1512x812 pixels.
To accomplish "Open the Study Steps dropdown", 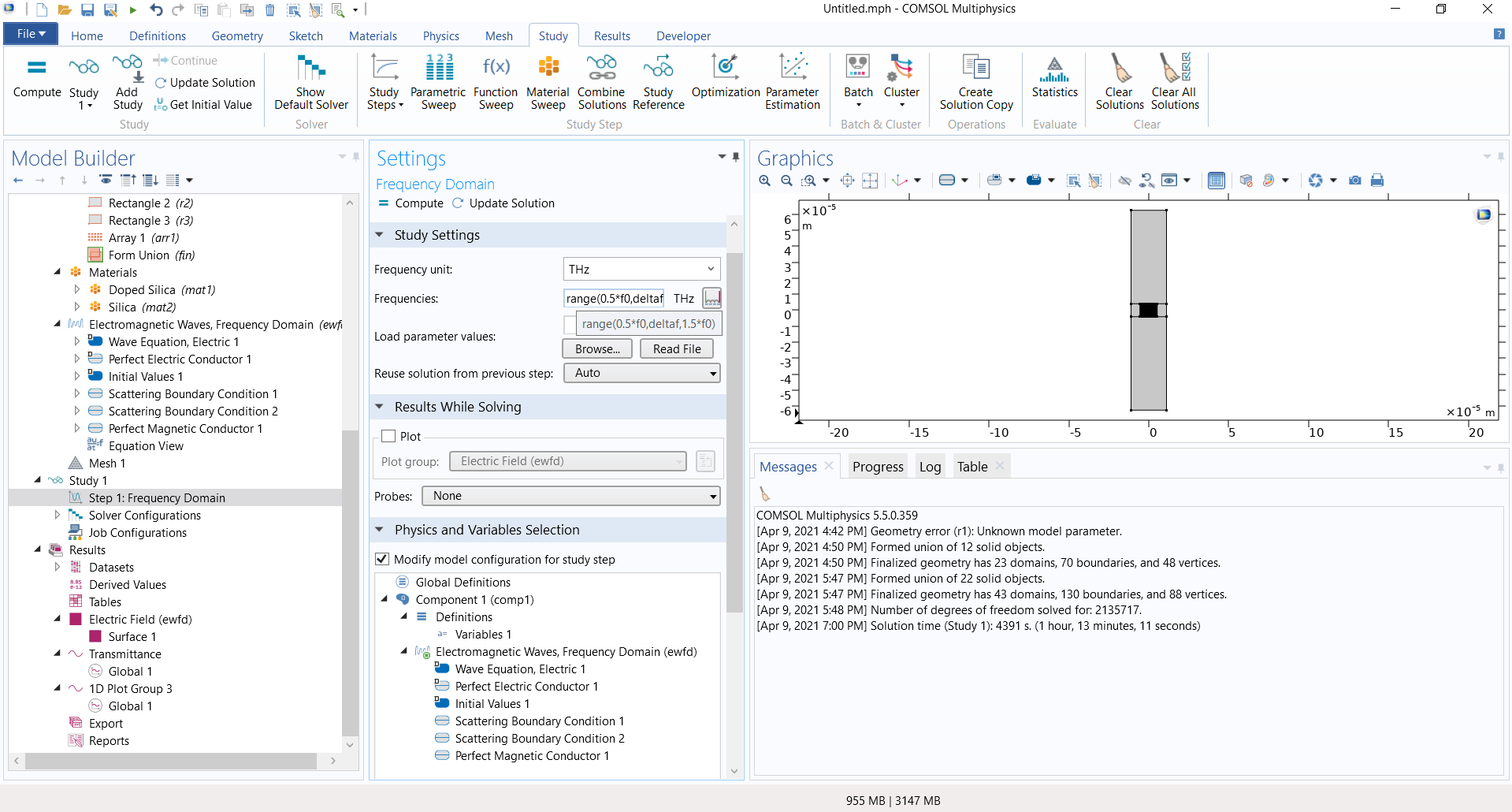I will [385, 82].
